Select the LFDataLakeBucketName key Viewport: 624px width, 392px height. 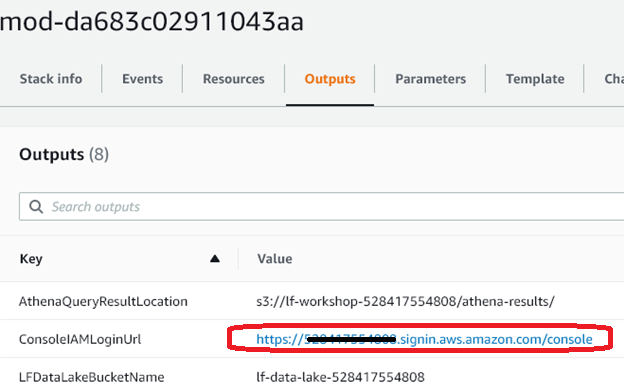(x=92, y=377)
